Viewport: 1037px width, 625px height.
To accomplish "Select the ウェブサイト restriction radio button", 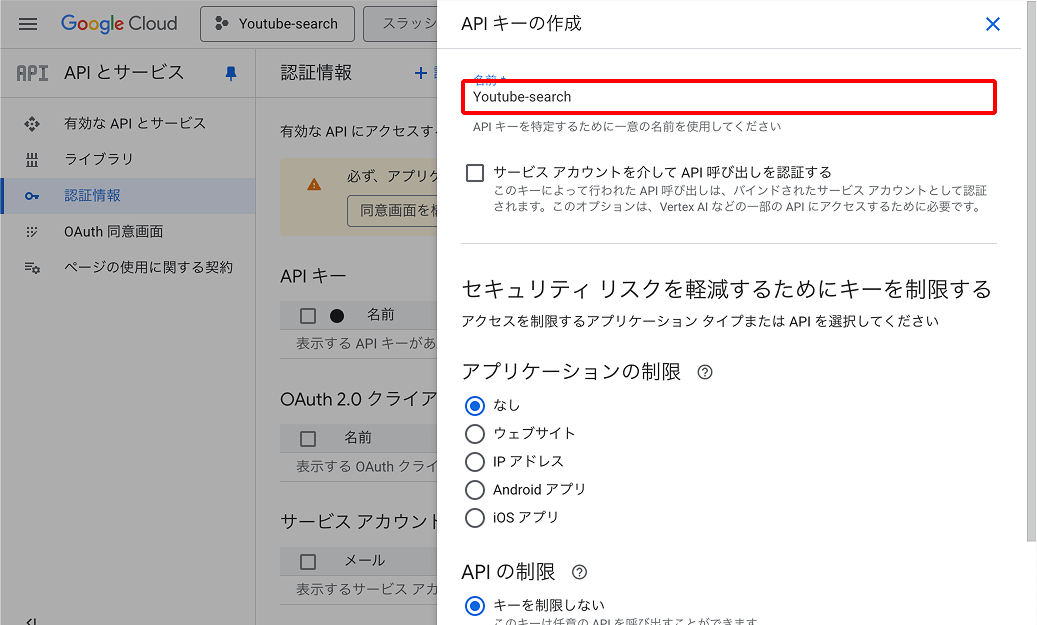I will pyautogui.click(x=475, y=434).
